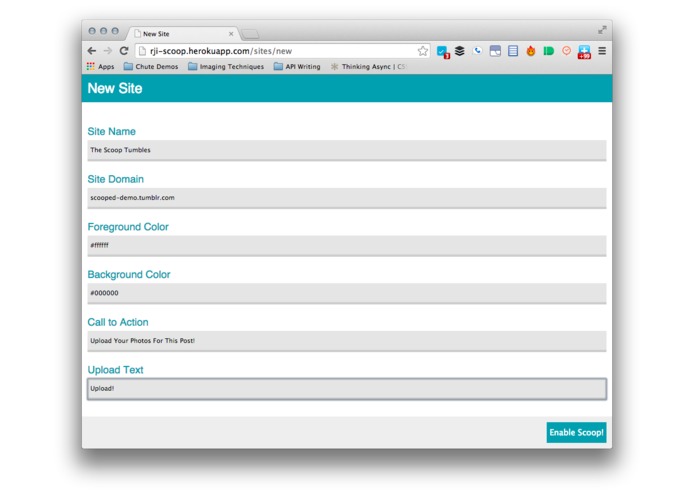The image size is (695, 494).
Task: Open the blue document list extension
Action: coord(513,51)
